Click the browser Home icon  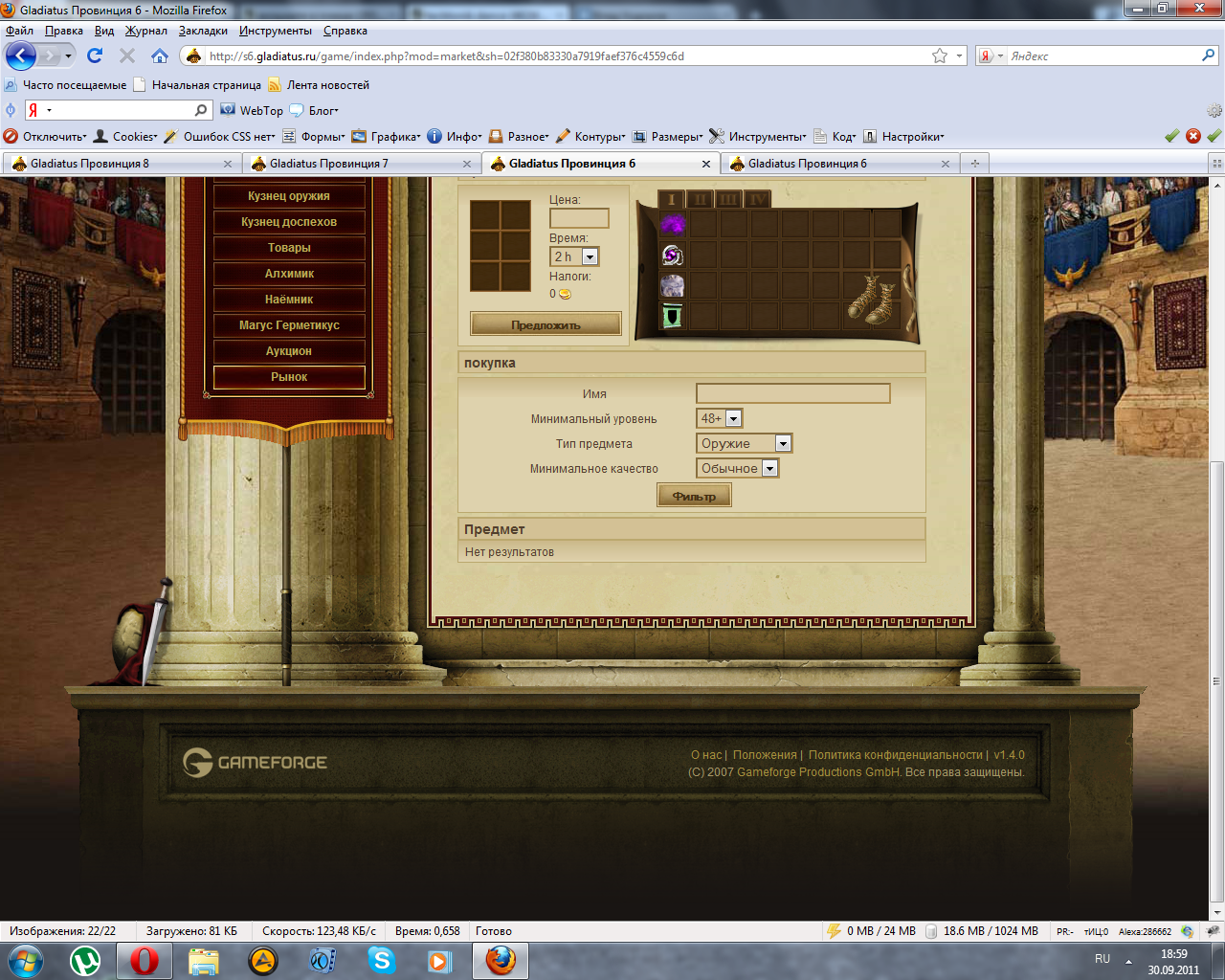pos(160,56)
